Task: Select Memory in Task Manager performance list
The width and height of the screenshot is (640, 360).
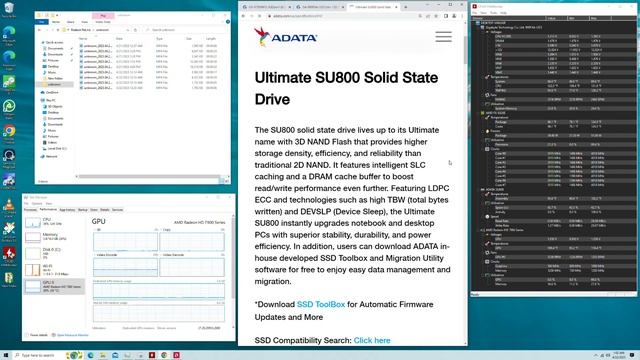Action: [x=54, y=237]
